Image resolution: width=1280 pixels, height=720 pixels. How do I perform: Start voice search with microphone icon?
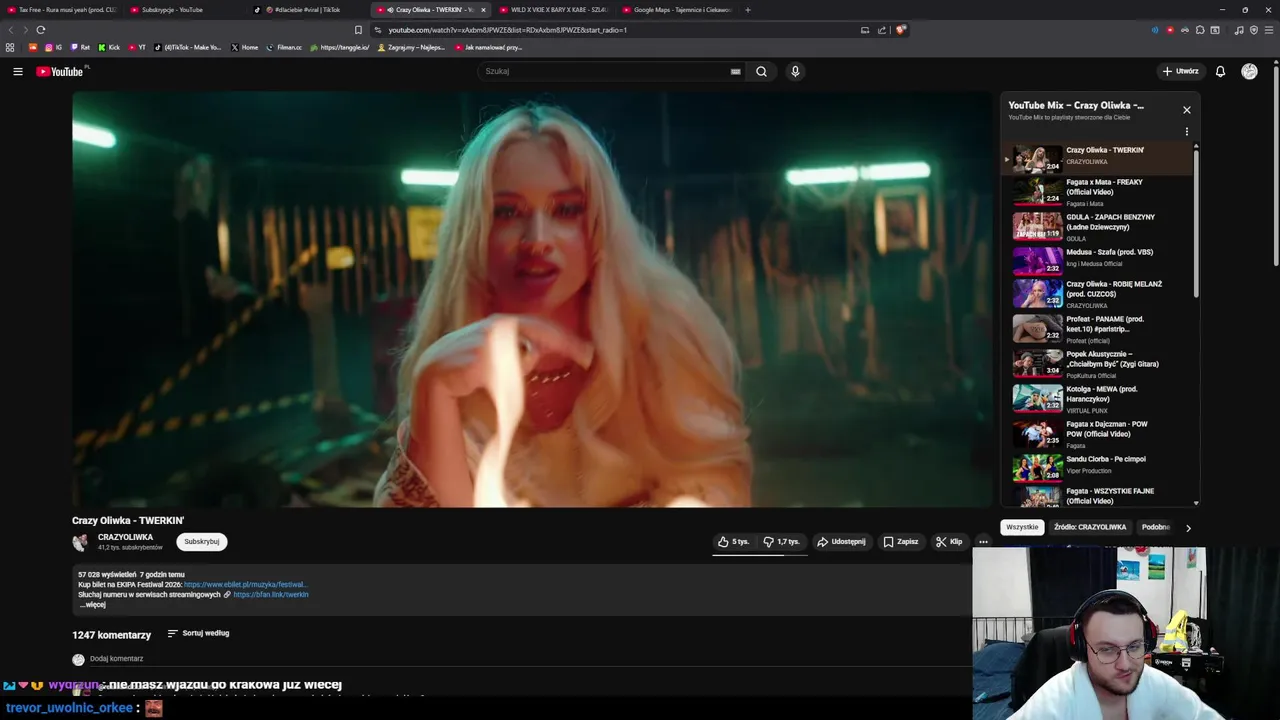click(x=795, y=71)
